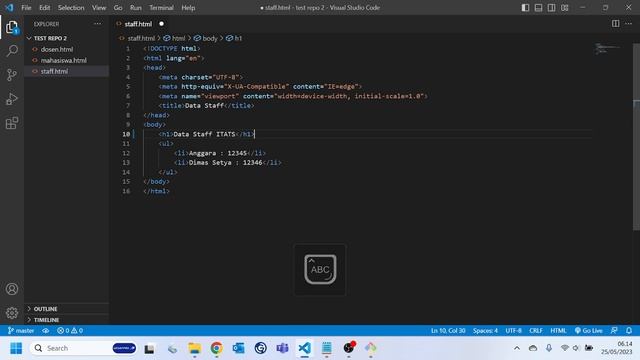The image size is (640, 360).
Task: Click html in breadcrumb
Action: pyautogui.click(x=178, y=38)
